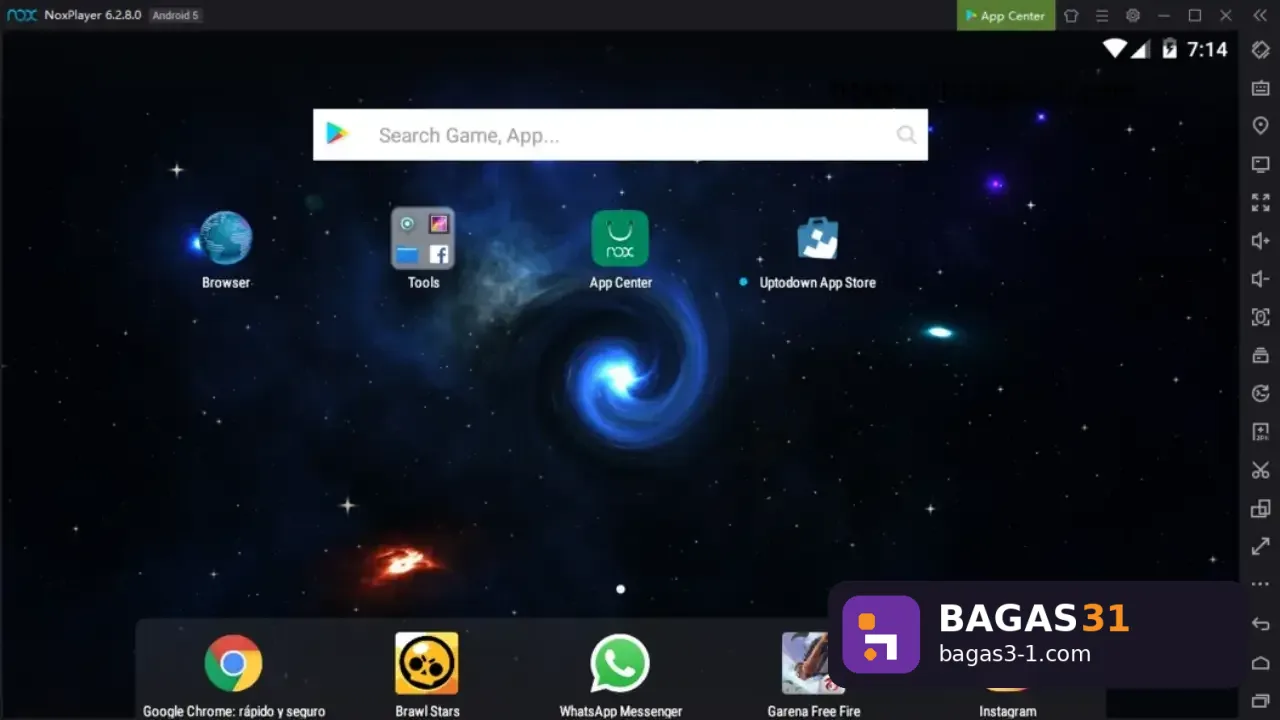Tap the Android back button
This screenshot has width=1280, height=720.
tap(1261, 624)
